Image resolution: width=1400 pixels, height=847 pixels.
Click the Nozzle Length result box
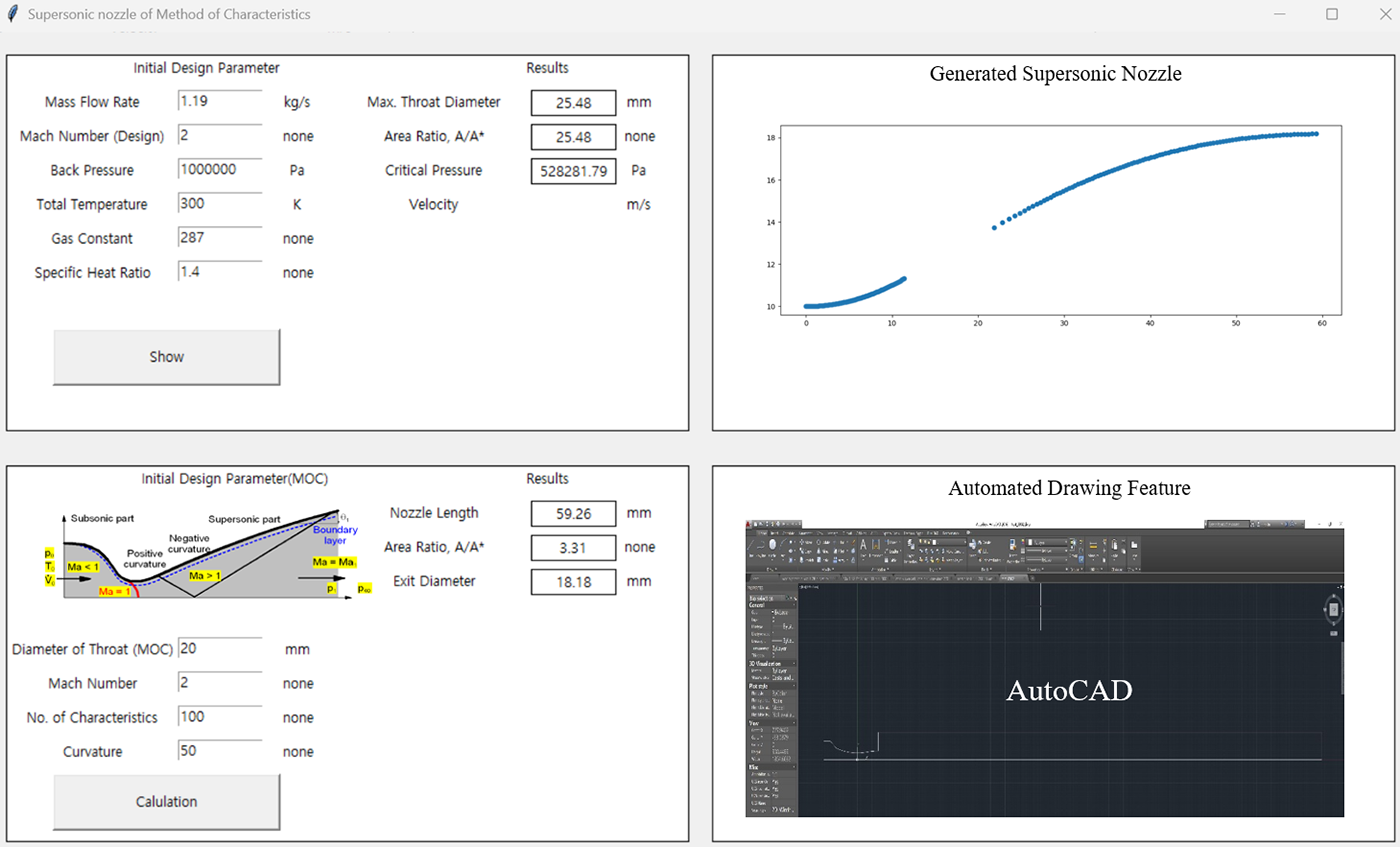coord(573,514)
